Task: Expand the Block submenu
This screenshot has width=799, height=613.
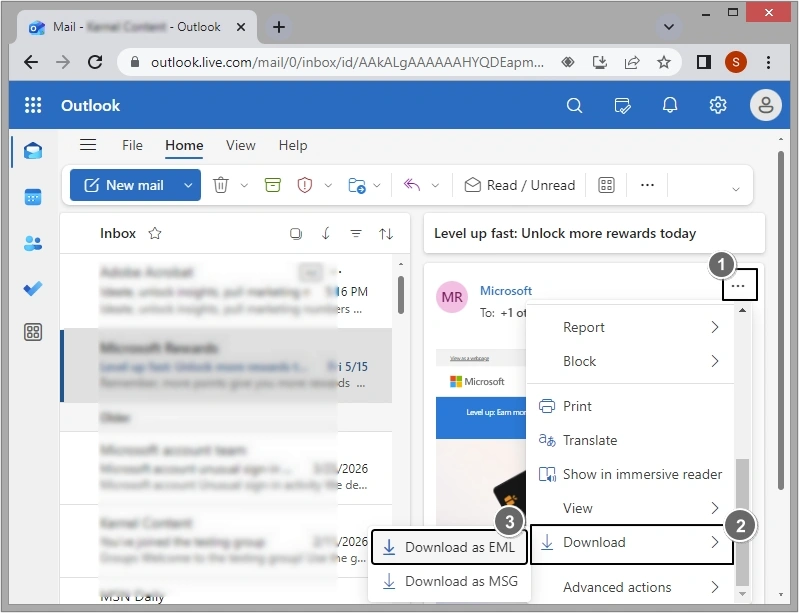Action: (x=630, y=361)
